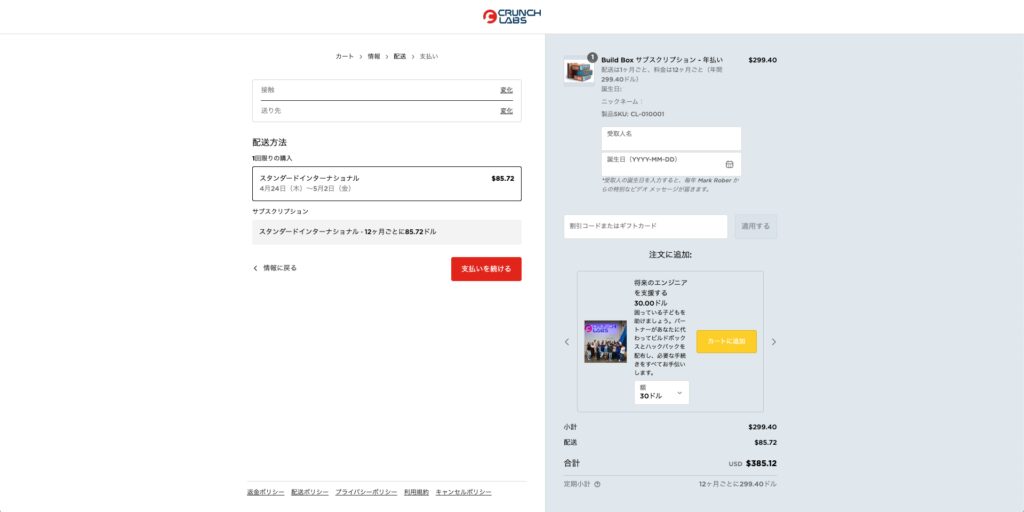
Task: Click the 配送方法 heading
Action: 270,142
